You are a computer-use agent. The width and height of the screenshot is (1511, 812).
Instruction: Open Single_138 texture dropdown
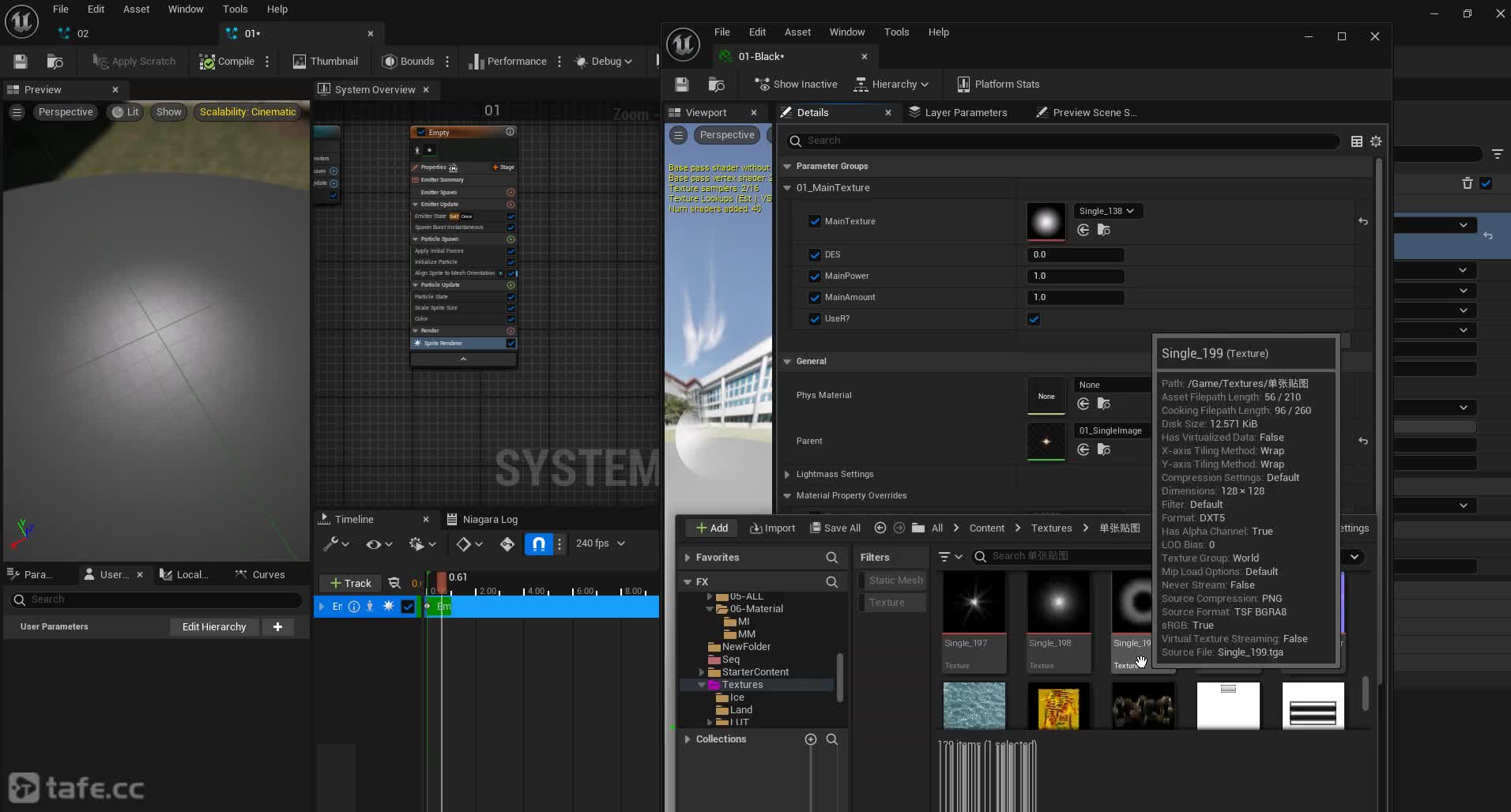(1106, 211)
